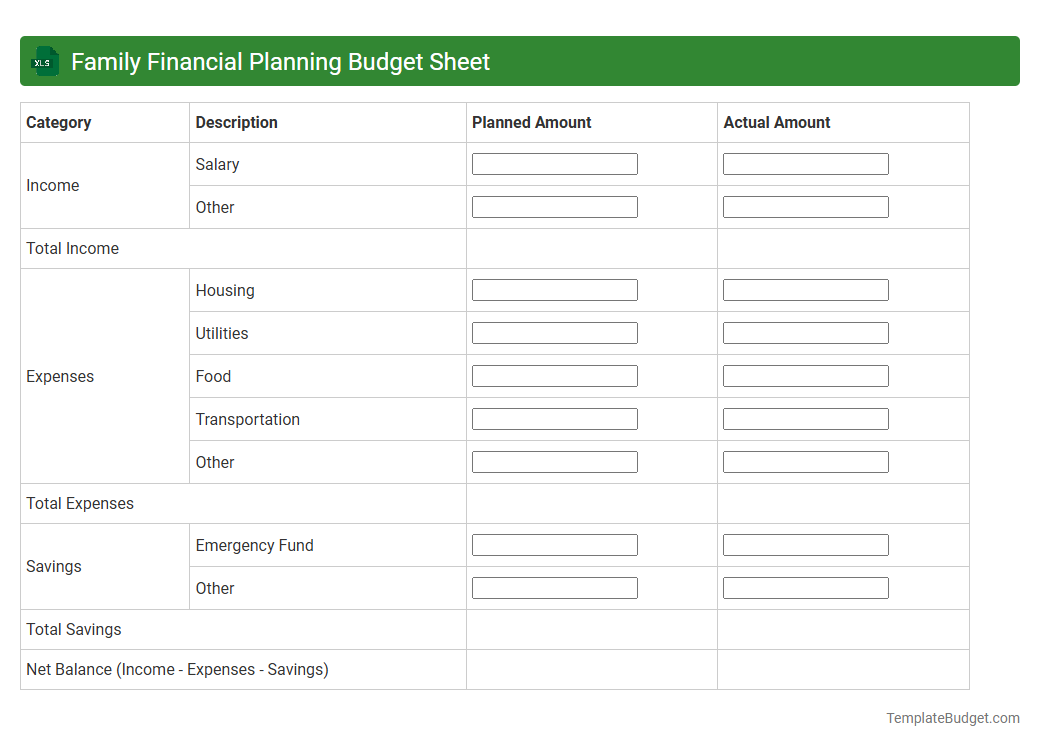The height and width of the screenshot is (747, 1040).
Task: Click the Actual Amount field for Other income
Action: point(805,207)
